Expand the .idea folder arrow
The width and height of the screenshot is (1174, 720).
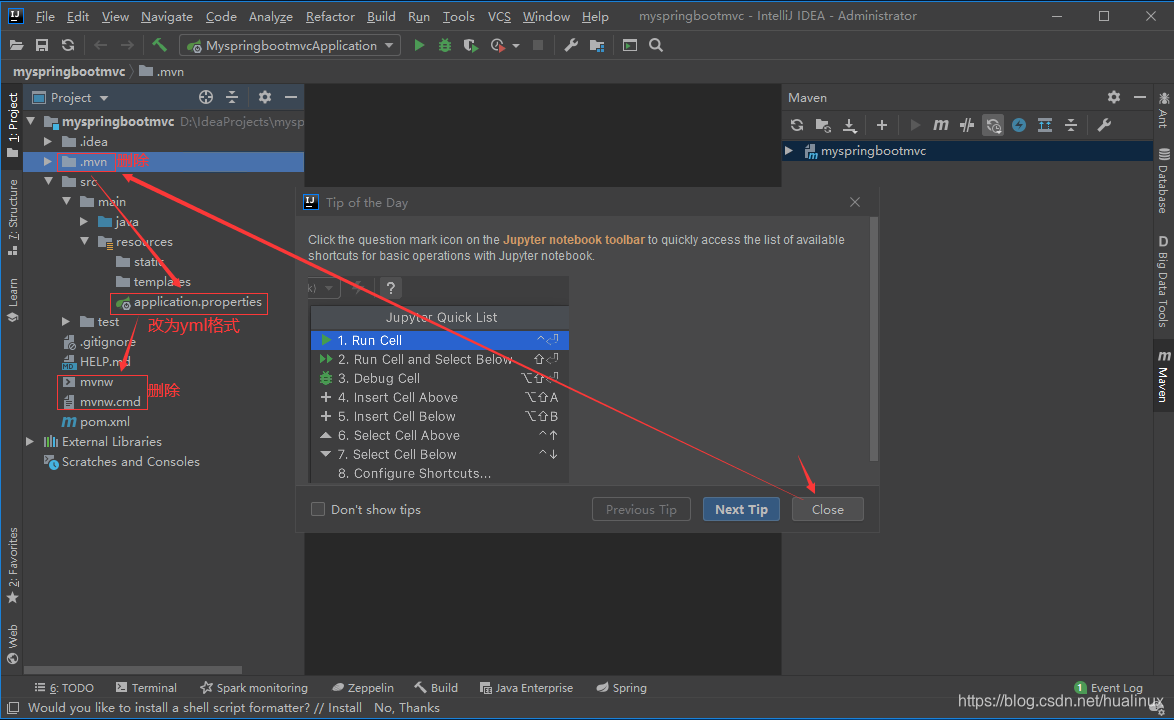pyautogui.click(x=48, y=141)
